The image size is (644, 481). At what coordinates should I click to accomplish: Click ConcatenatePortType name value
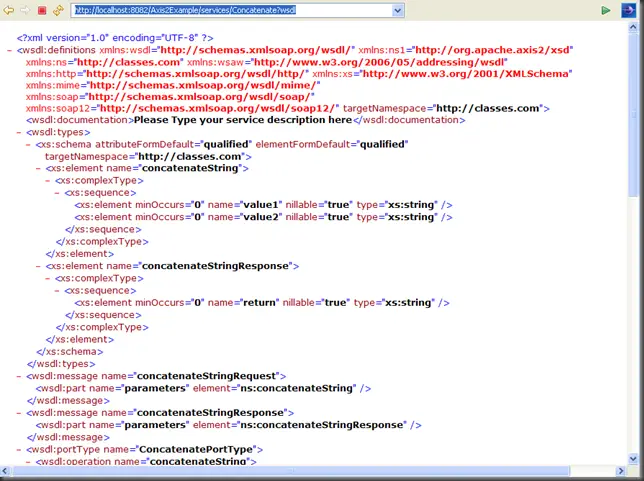tap(196, 450)
